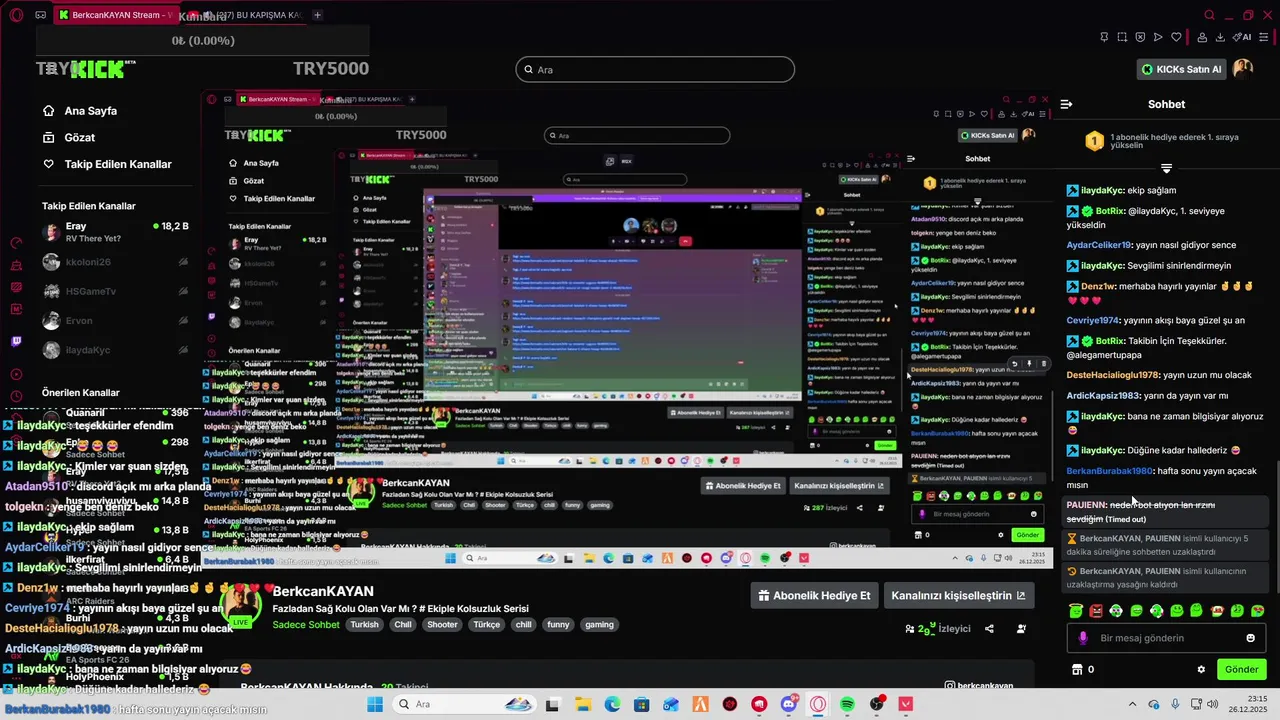Click BotRix username above Takibin İçin message

1110,341
